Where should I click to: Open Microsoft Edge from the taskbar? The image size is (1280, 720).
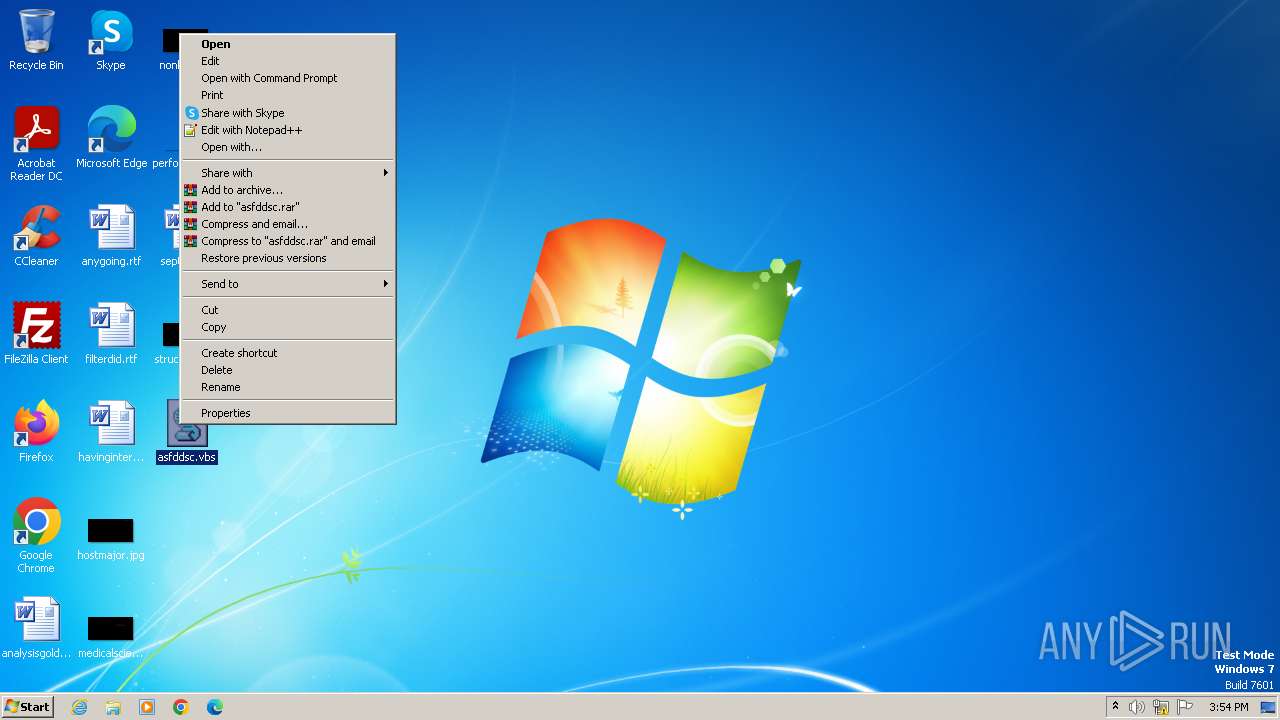tap(215, 707)
